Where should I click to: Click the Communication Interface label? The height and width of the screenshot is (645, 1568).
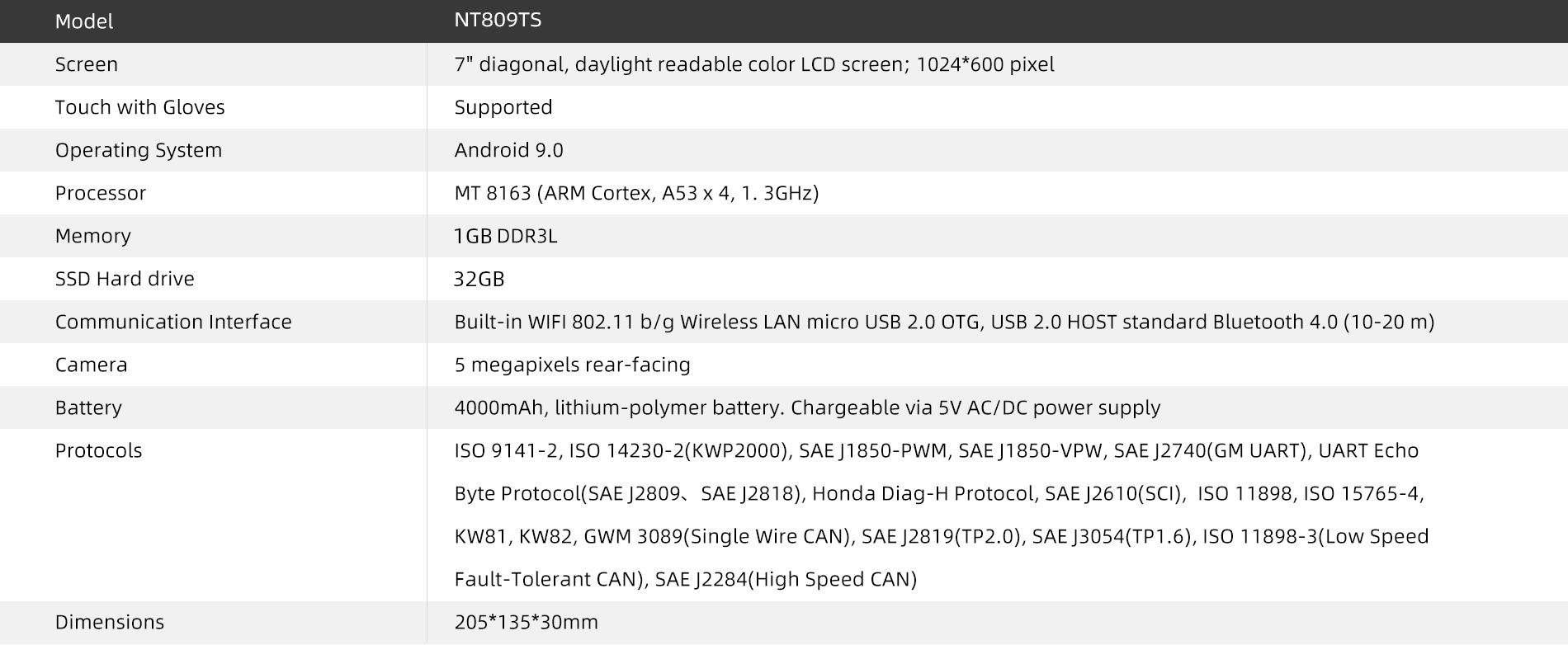[173, 322]
